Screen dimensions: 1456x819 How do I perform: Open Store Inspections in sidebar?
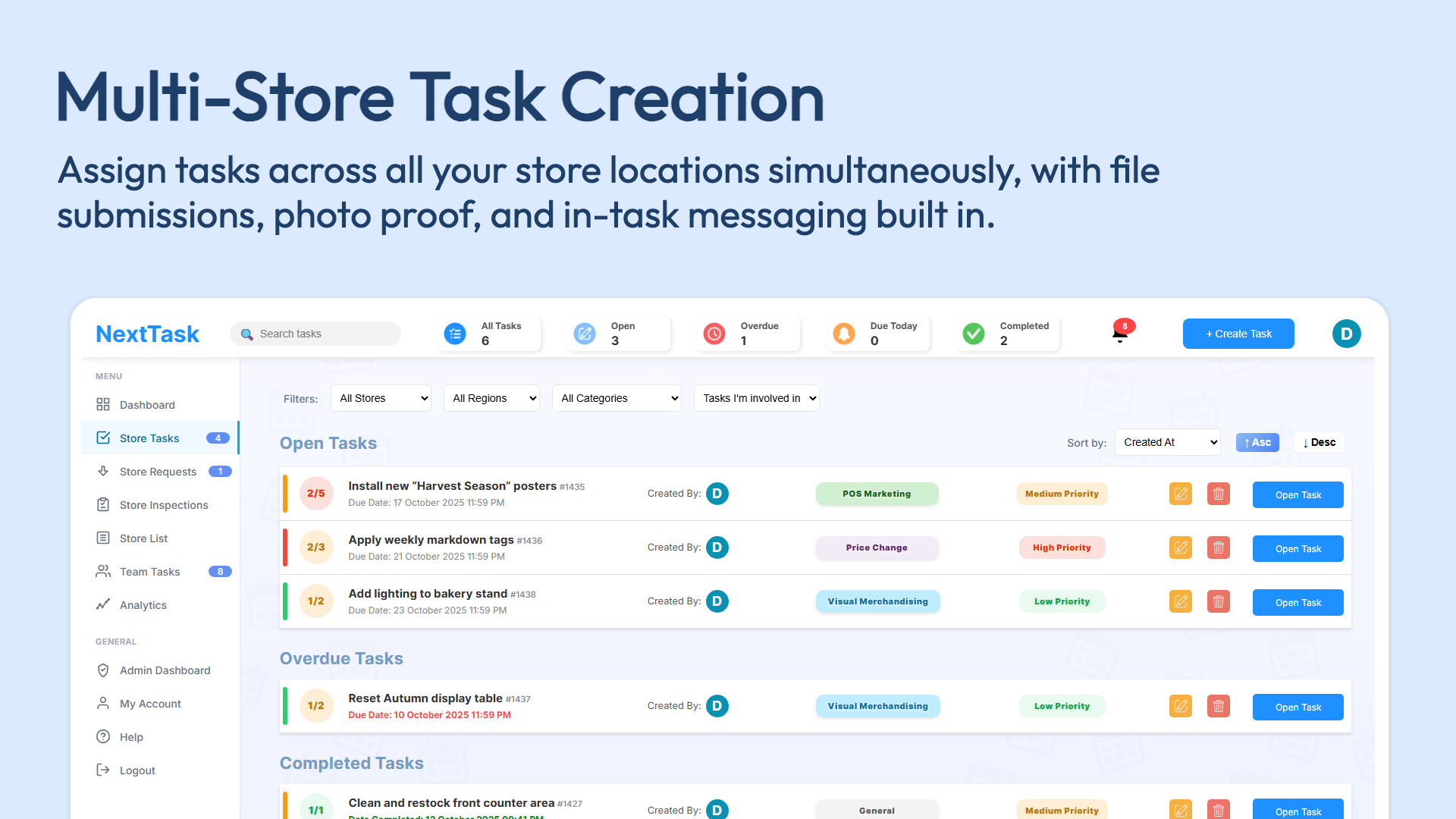(160, 505)
